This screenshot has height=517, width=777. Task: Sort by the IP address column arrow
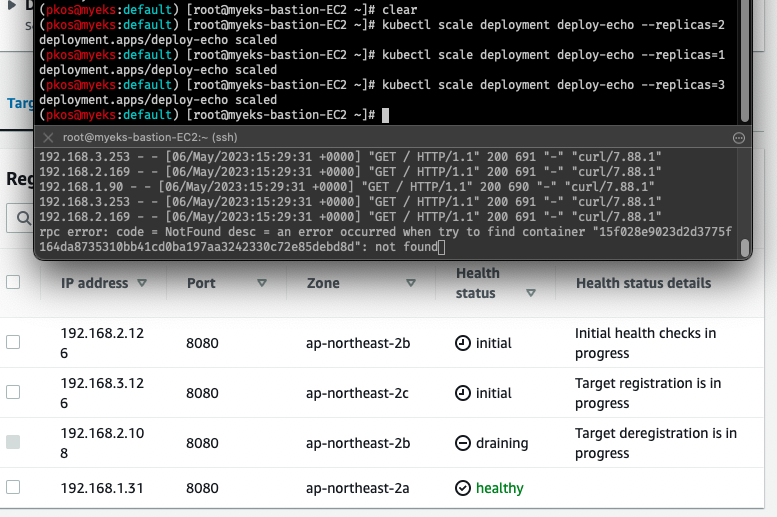(x=142, y=283)
